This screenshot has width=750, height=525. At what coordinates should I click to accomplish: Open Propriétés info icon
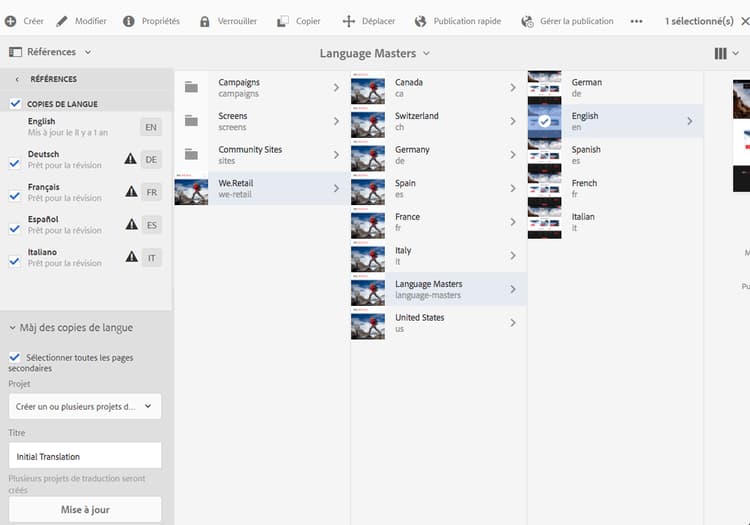129,21
